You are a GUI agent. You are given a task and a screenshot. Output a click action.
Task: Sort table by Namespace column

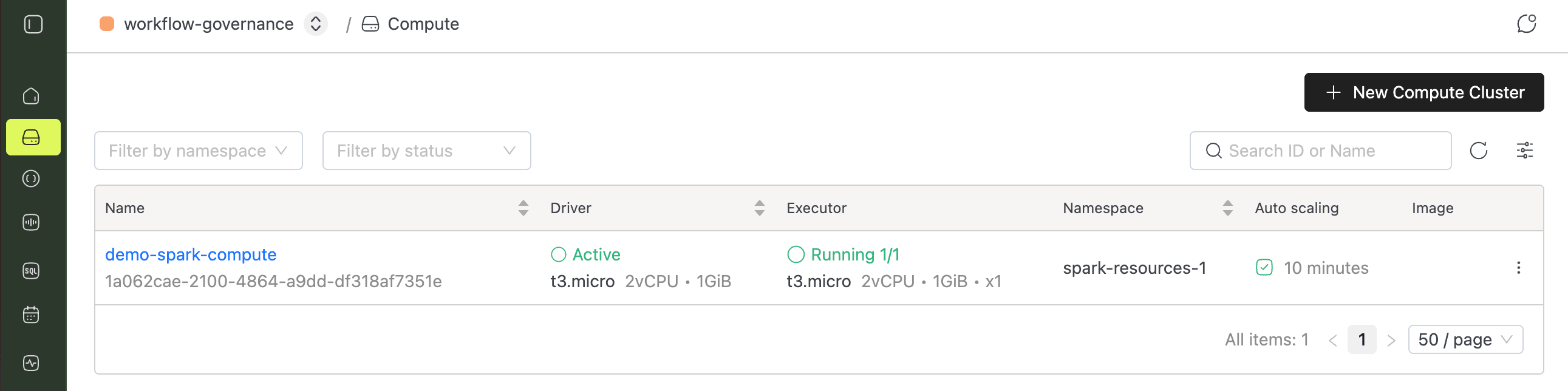(x=1227, y=208)
